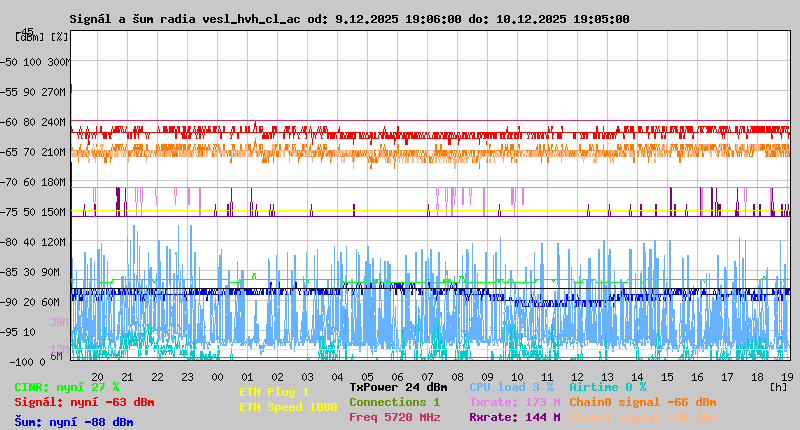Click the Rxrate 144 M legend entry
Viewport: 800px width, 430px height.
(514, 417)
